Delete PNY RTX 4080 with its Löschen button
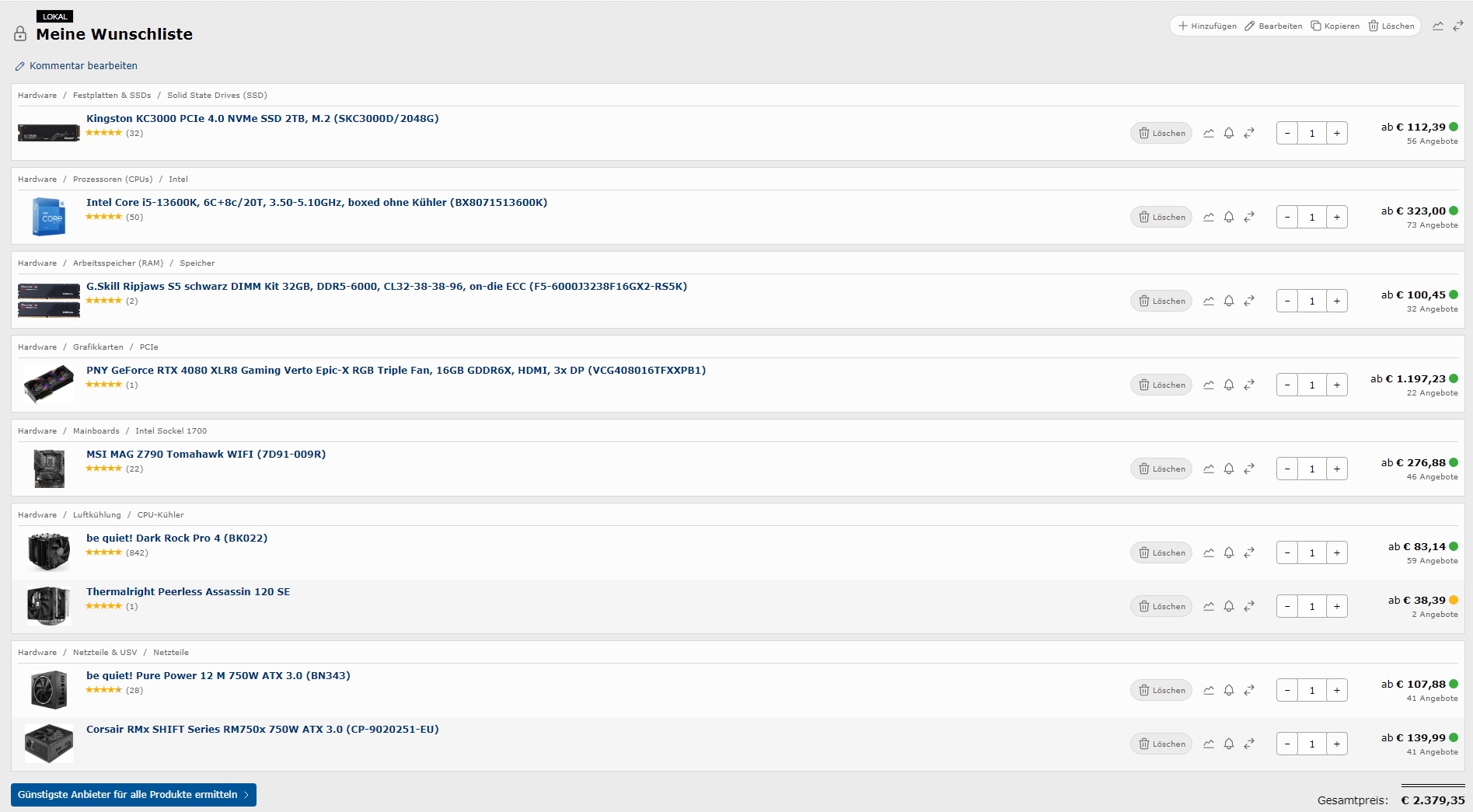Viewport: 1473px width, 812px height. [1161, 385]
